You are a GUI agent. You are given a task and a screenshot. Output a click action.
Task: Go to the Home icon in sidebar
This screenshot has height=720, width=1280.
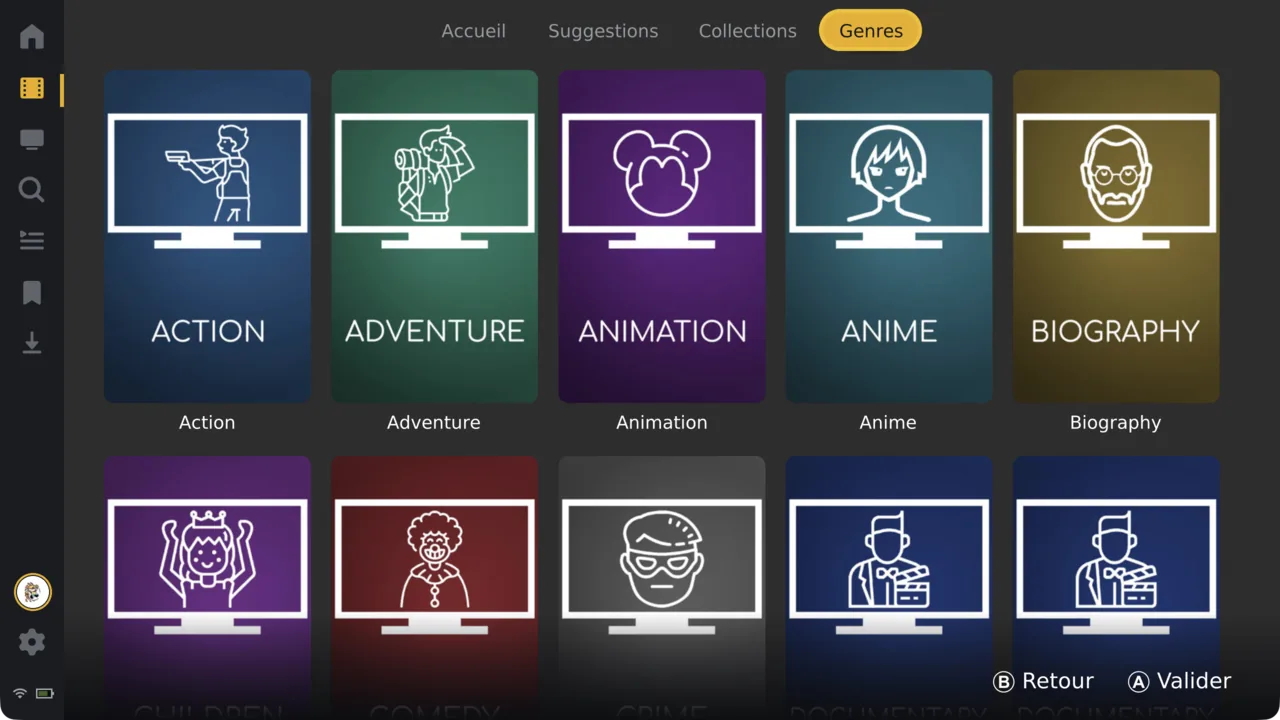pos(32,37)
